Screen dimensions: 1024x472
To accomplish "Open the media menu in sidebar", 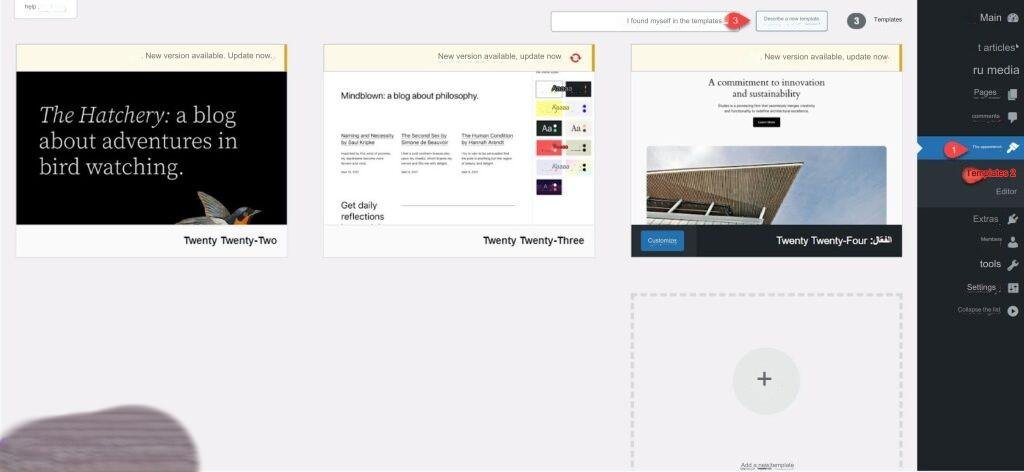I will click(997, 70).
